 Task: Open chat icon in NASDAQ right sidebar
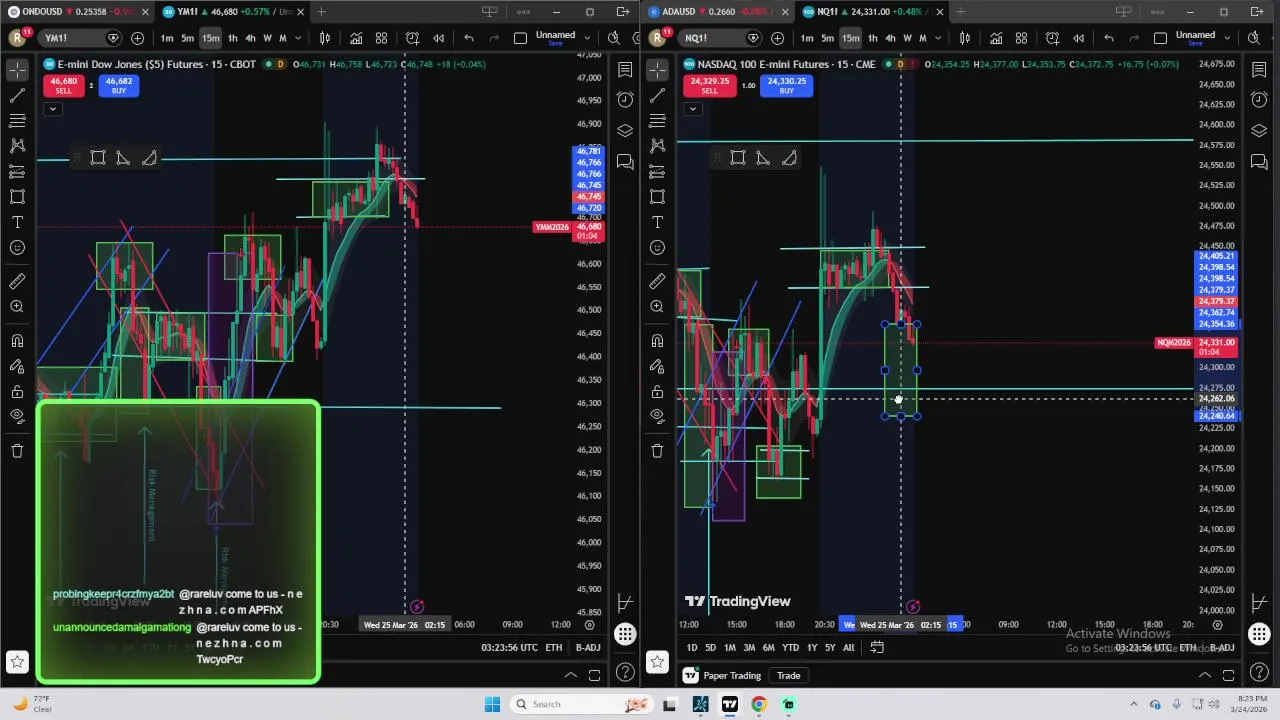[1259, 162]
